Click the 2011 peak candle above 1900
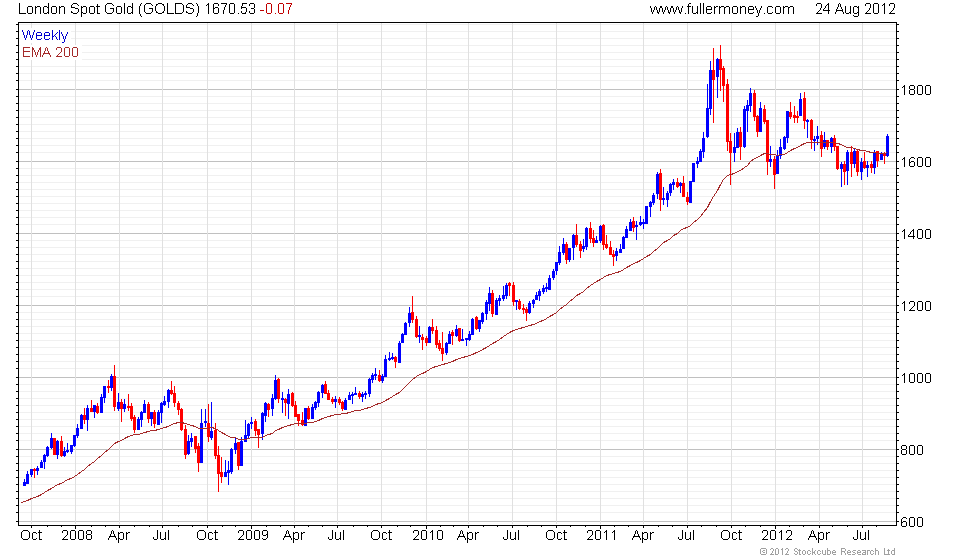This screenshot has height=560, width=980. coord(721,66)
